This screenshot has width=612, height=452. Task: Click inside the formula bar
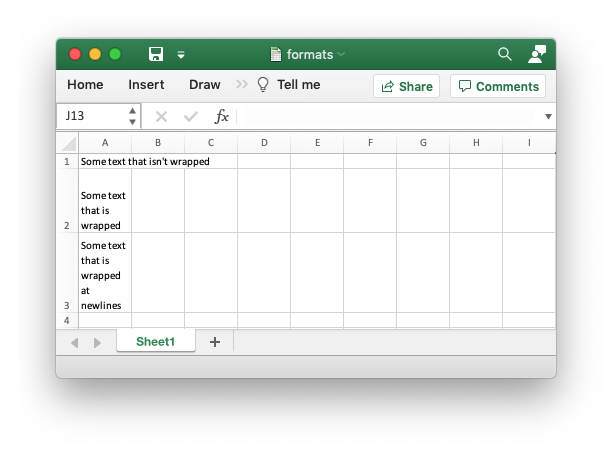(x=390, y=116)
